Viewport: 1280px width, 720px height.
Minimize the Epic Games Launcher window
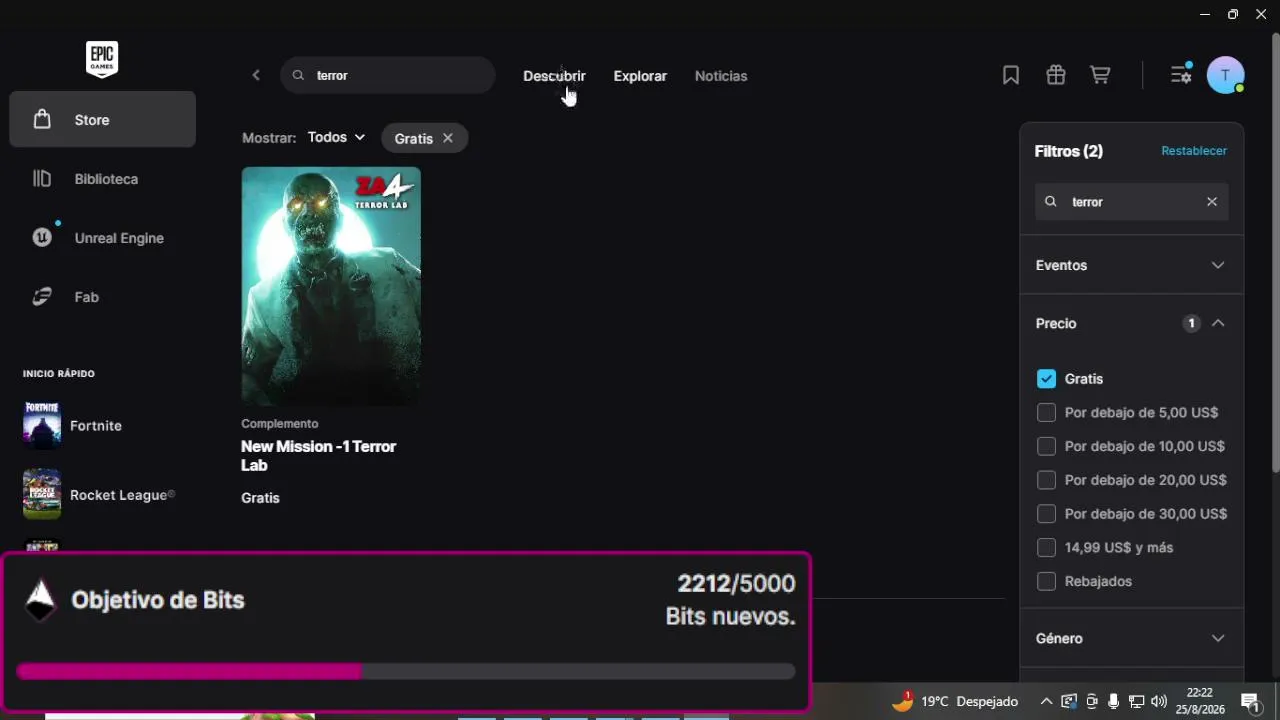[1204, 14]
